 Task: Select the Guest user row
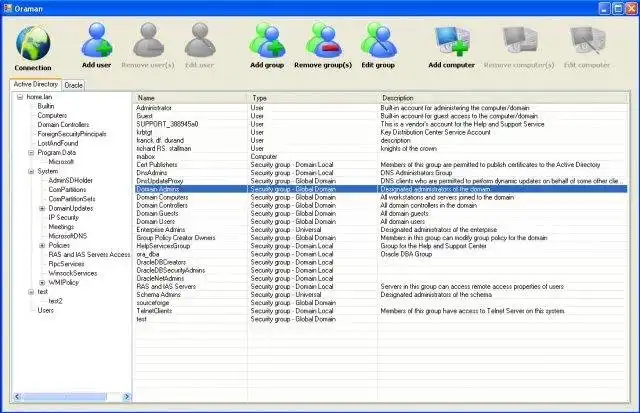coord(381,116)
